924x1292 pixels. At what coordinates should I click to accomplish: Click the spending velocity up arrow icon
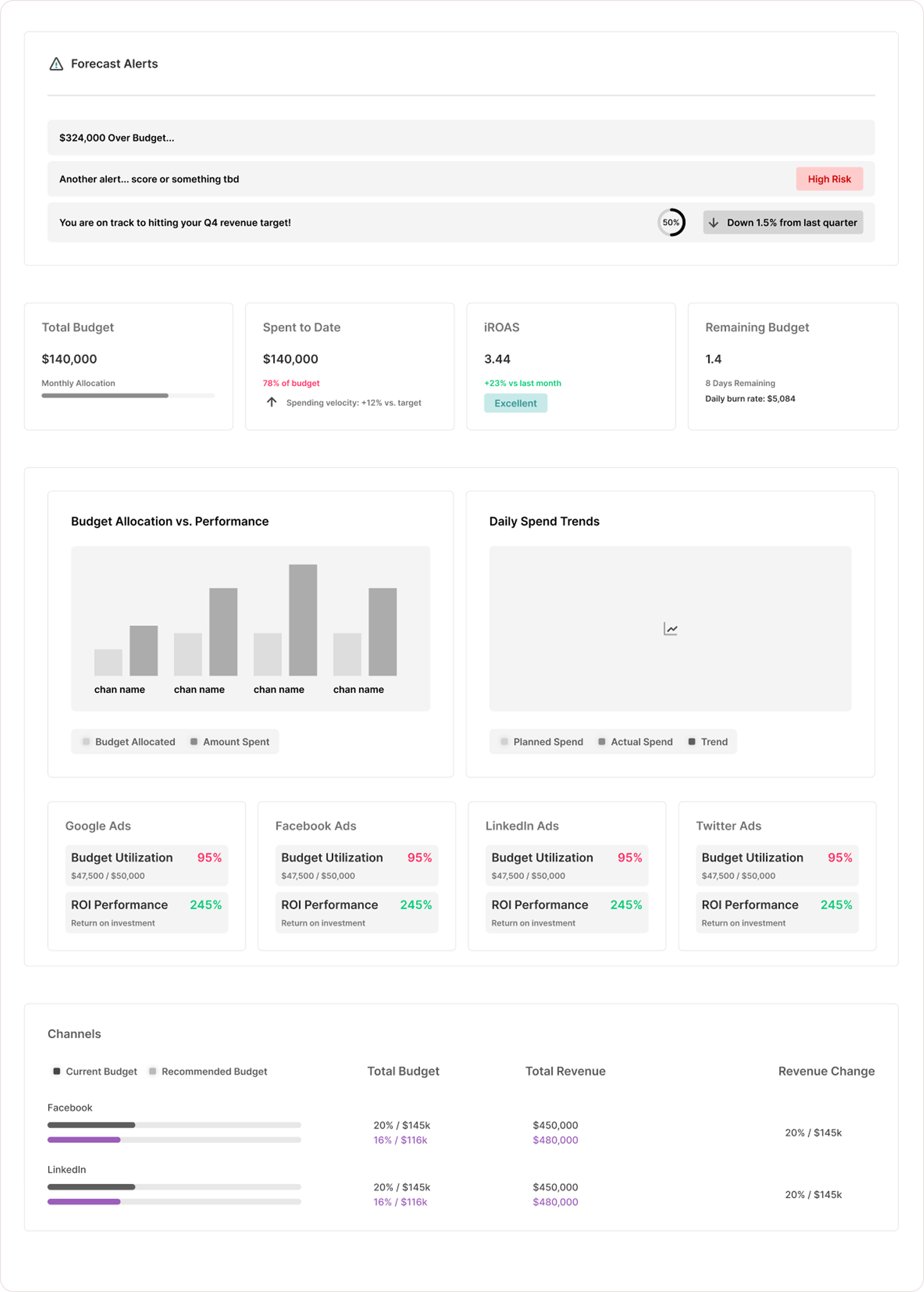click(x=271, y=402)
